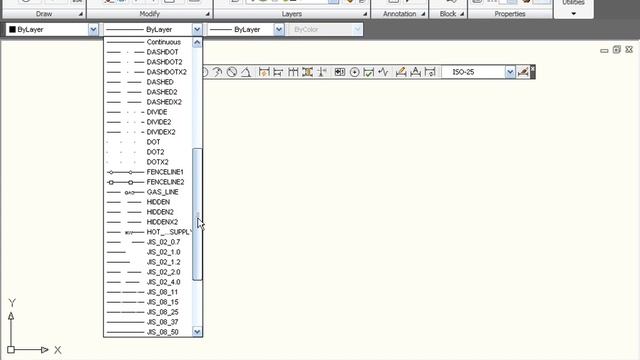Select the DASHDOTX2 linetype

[x=148, y=72]
